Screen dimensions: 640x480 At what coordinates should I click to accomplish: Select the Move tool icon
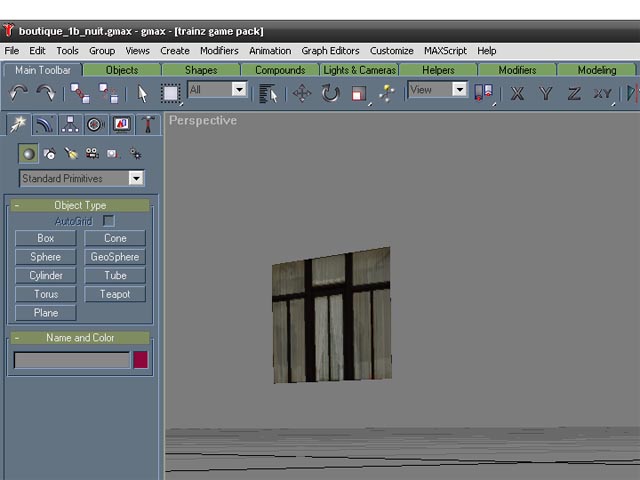click(x=301, y=93)
